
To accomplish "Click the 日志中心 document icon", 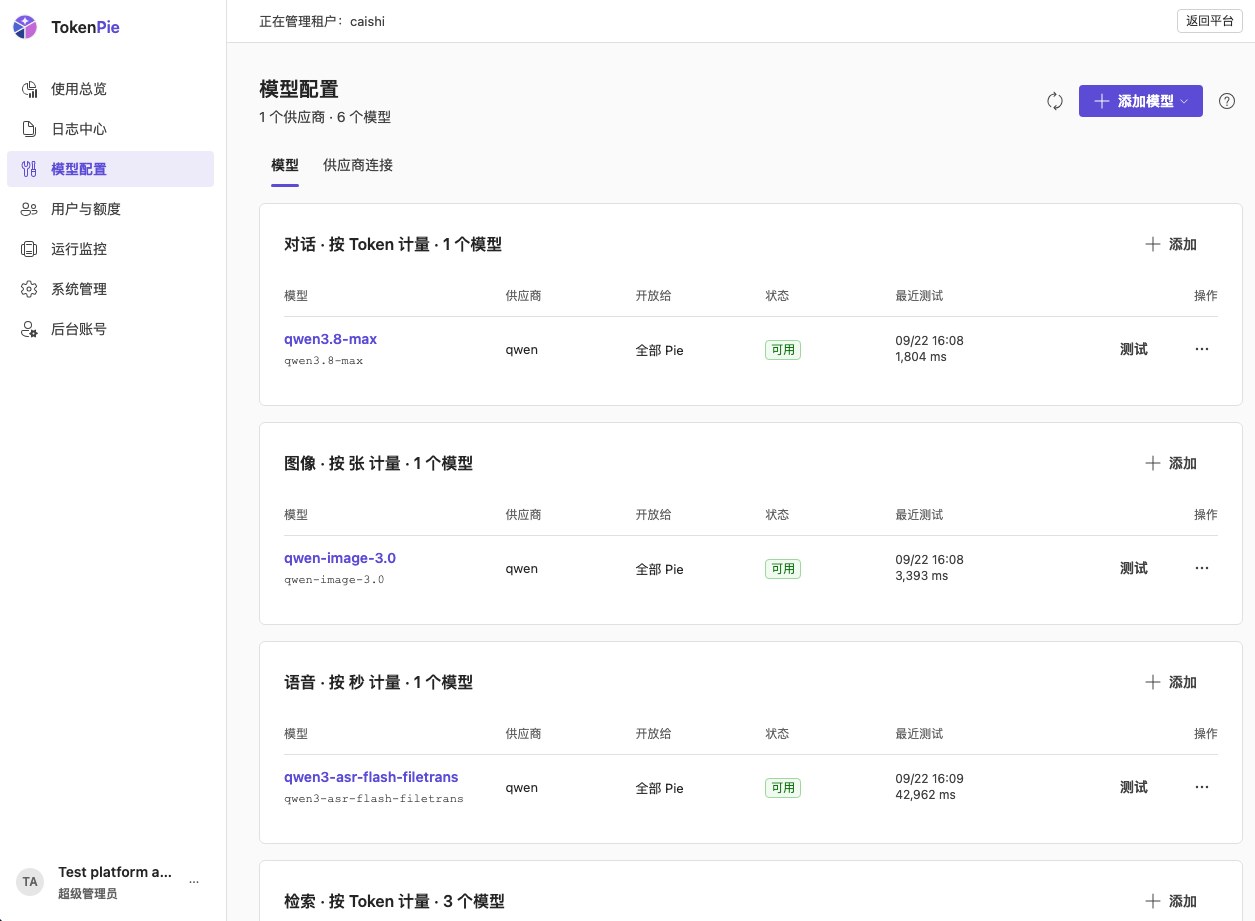I will [x=30, y=129].
